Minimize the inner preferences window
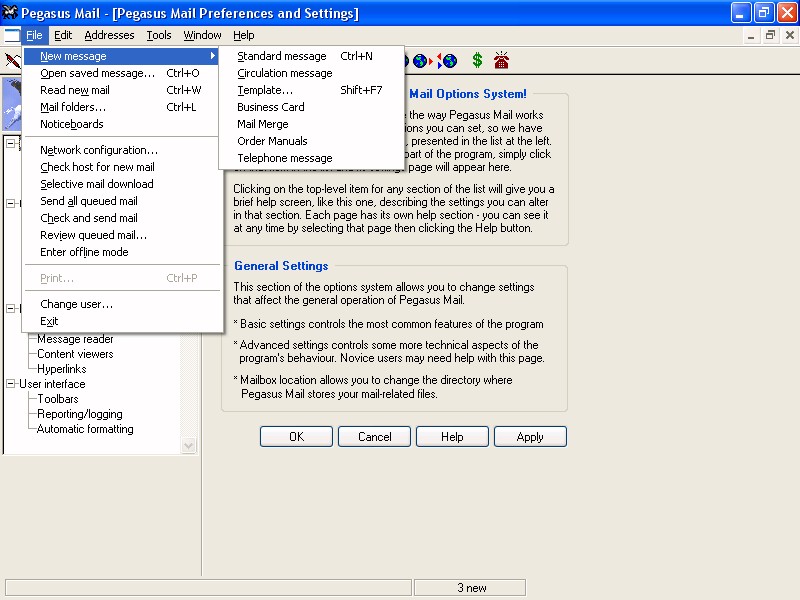Image resolution: width=800 pixels, height=600 pixels. click(x=751, y=35)
